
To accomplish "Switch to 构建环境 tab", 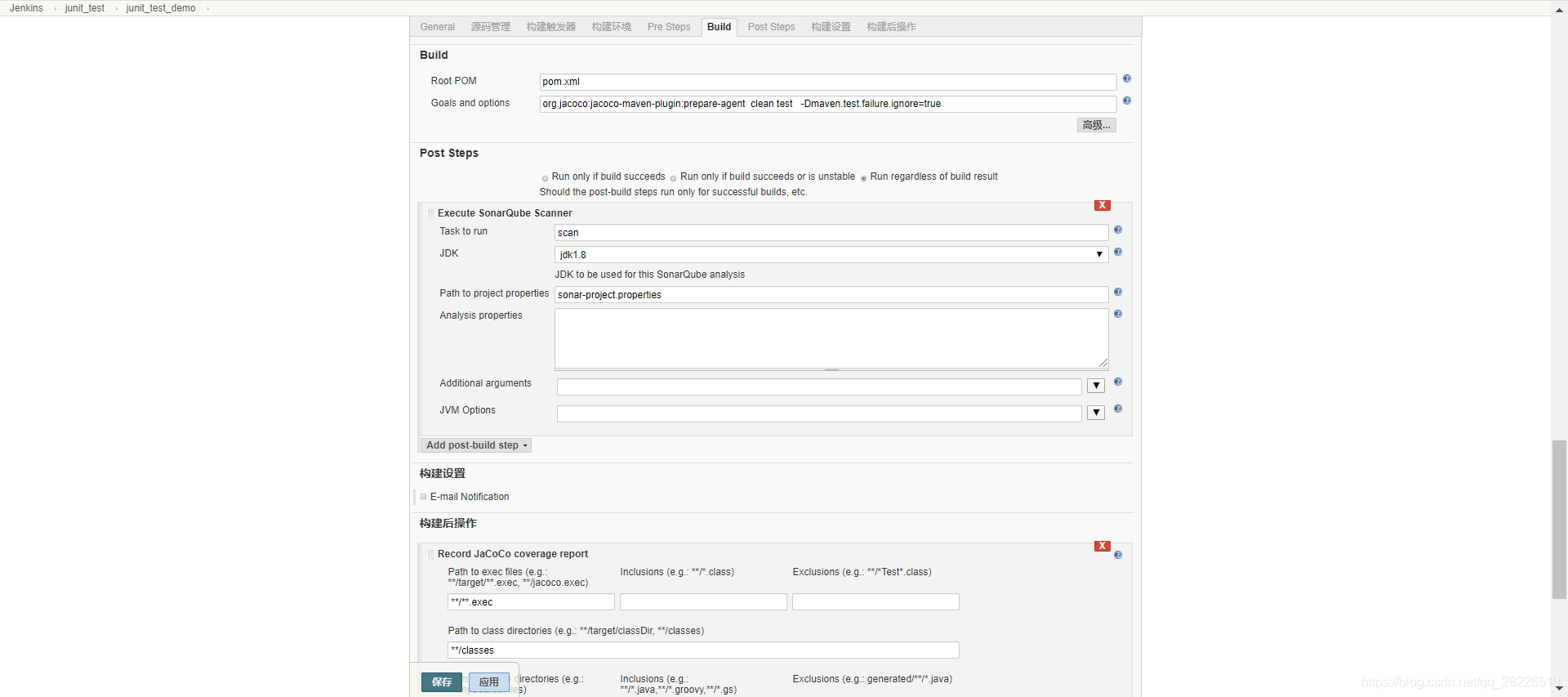I will 612,27.
